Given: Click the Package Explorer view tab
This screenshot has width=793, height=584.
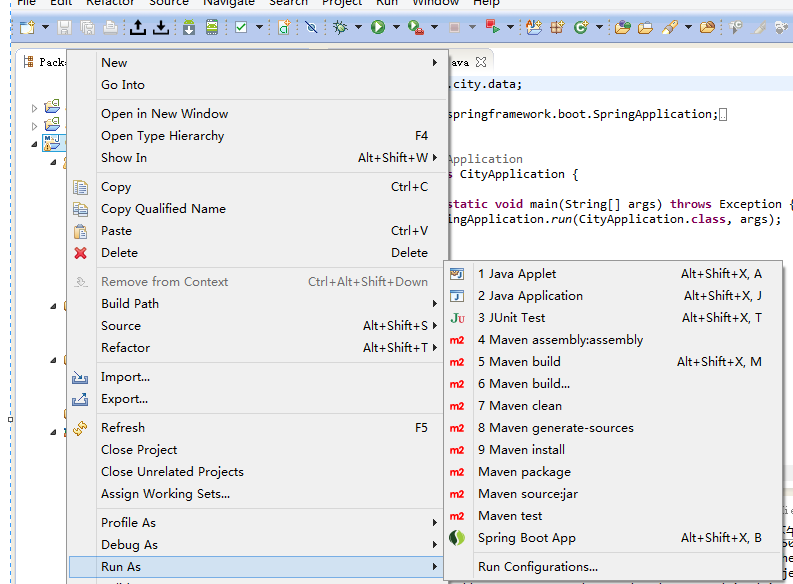Looking at the screenshot, I should click(45, 62).
